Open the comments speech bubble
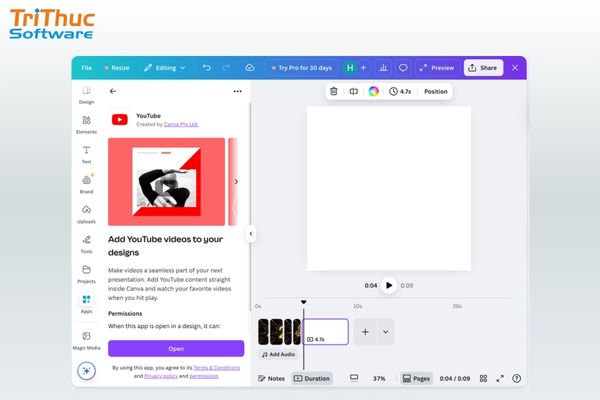 click(403, 68)
